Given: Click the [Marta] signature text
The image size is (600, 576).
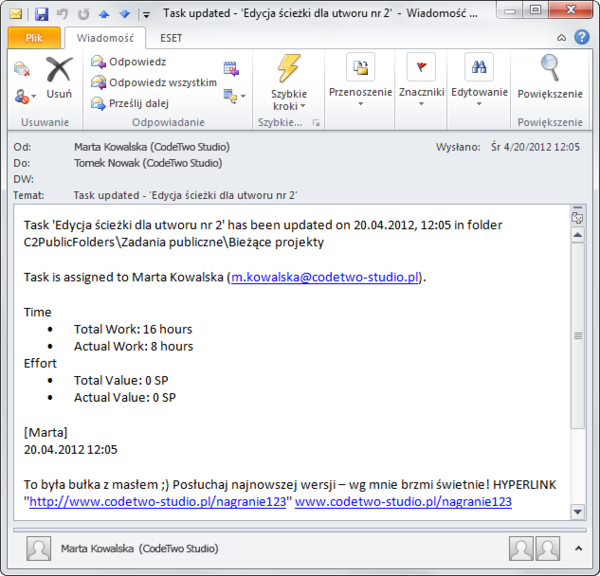Looking at the screenshot, I should (x=46, y=432).
